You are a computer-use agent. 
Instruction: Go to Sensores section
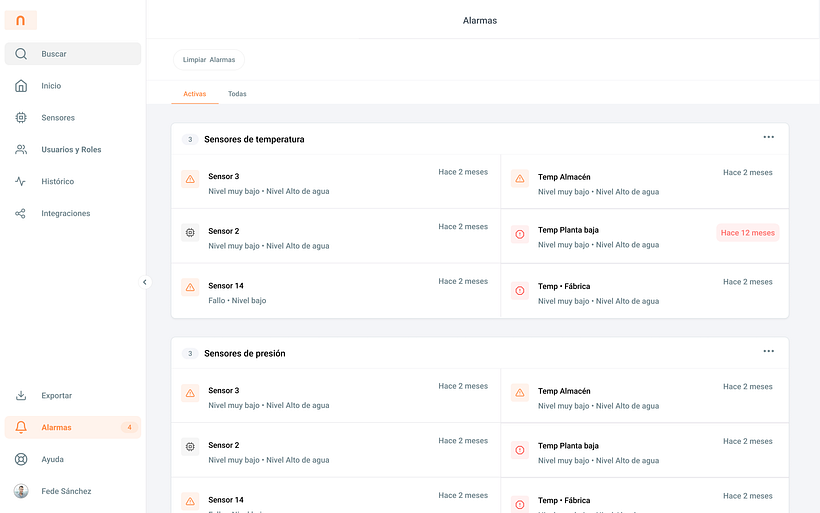[x=57, y=118]
